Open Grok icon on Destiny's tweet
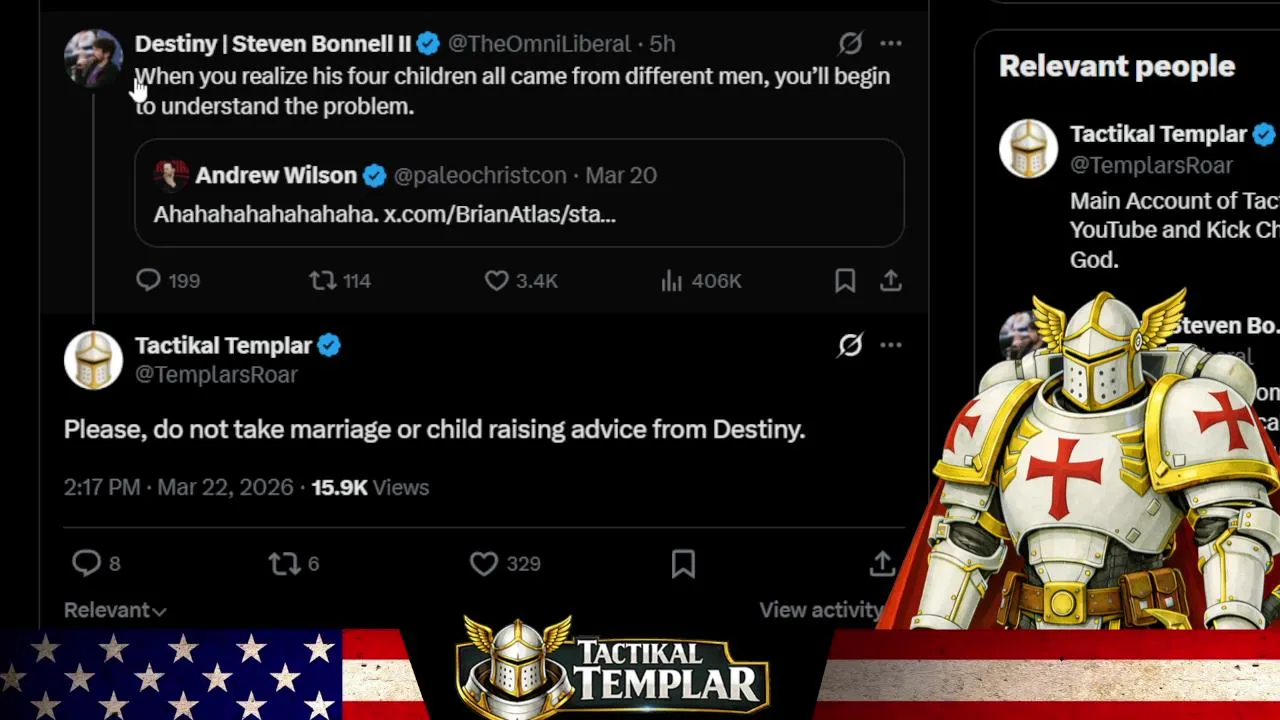Screen dimensions: 1280x720 coord(850,43)
